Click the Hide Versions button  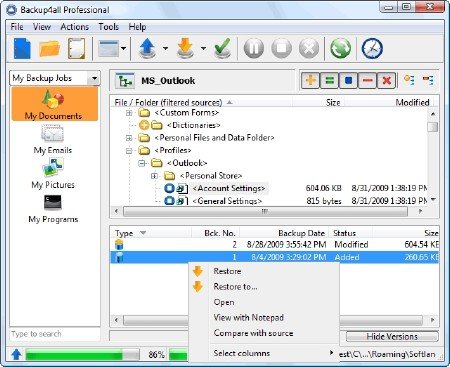(392, 337)
